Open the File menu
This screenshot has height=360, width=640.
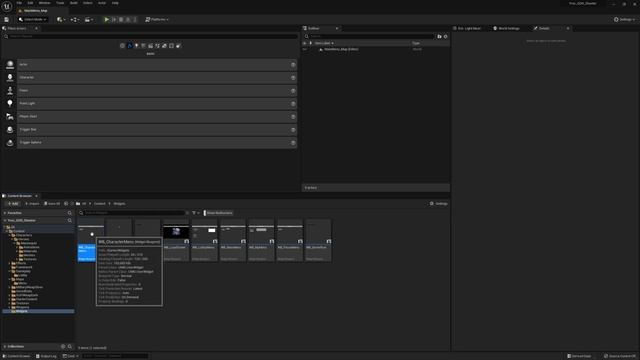pyautogui.click(x=19, y=3)
